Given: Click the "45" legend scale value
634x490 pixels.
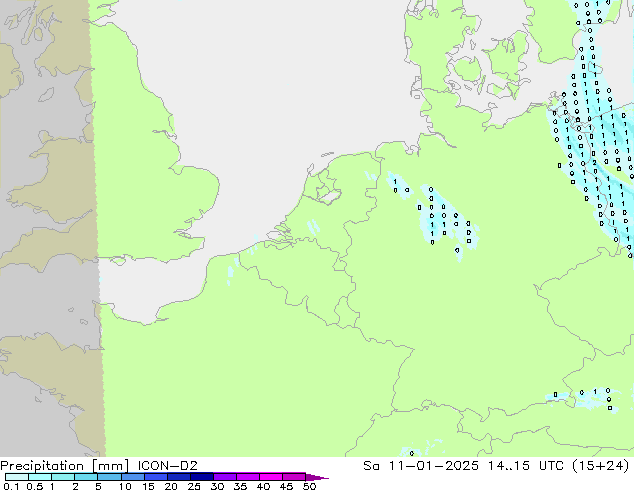Looking at the screenshot, I should pyautogui.click(x=286, y=486).
